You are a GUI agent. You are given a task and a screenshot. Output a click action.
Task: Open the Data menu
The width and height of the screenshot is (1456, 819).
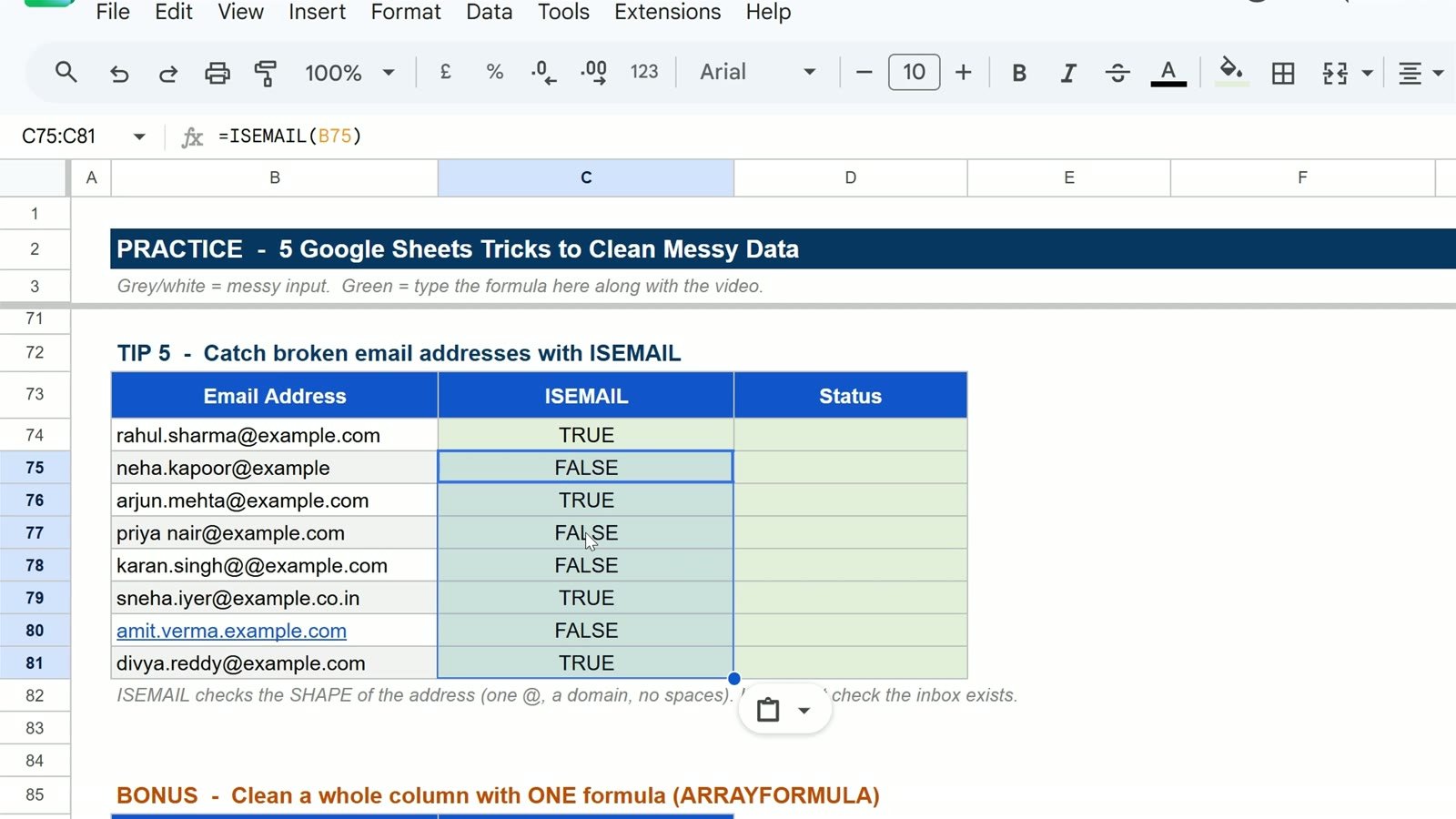point(490,12)
